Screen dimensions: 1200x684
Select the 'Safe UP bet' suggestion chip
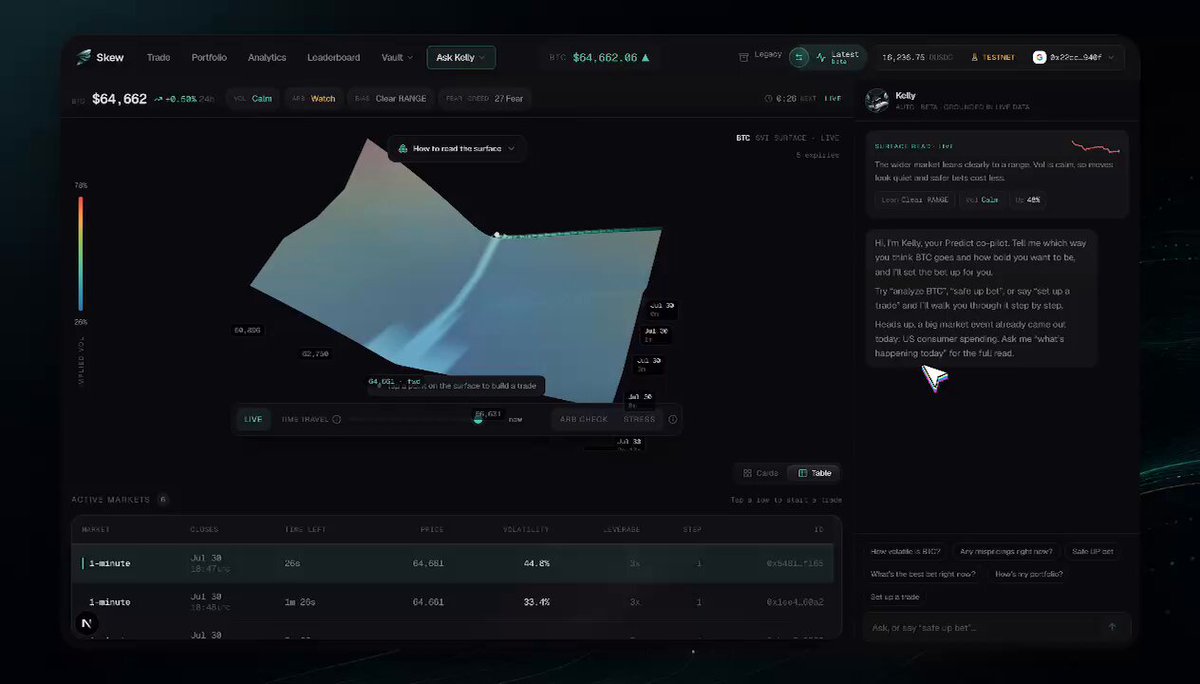tap(1093, 551)
